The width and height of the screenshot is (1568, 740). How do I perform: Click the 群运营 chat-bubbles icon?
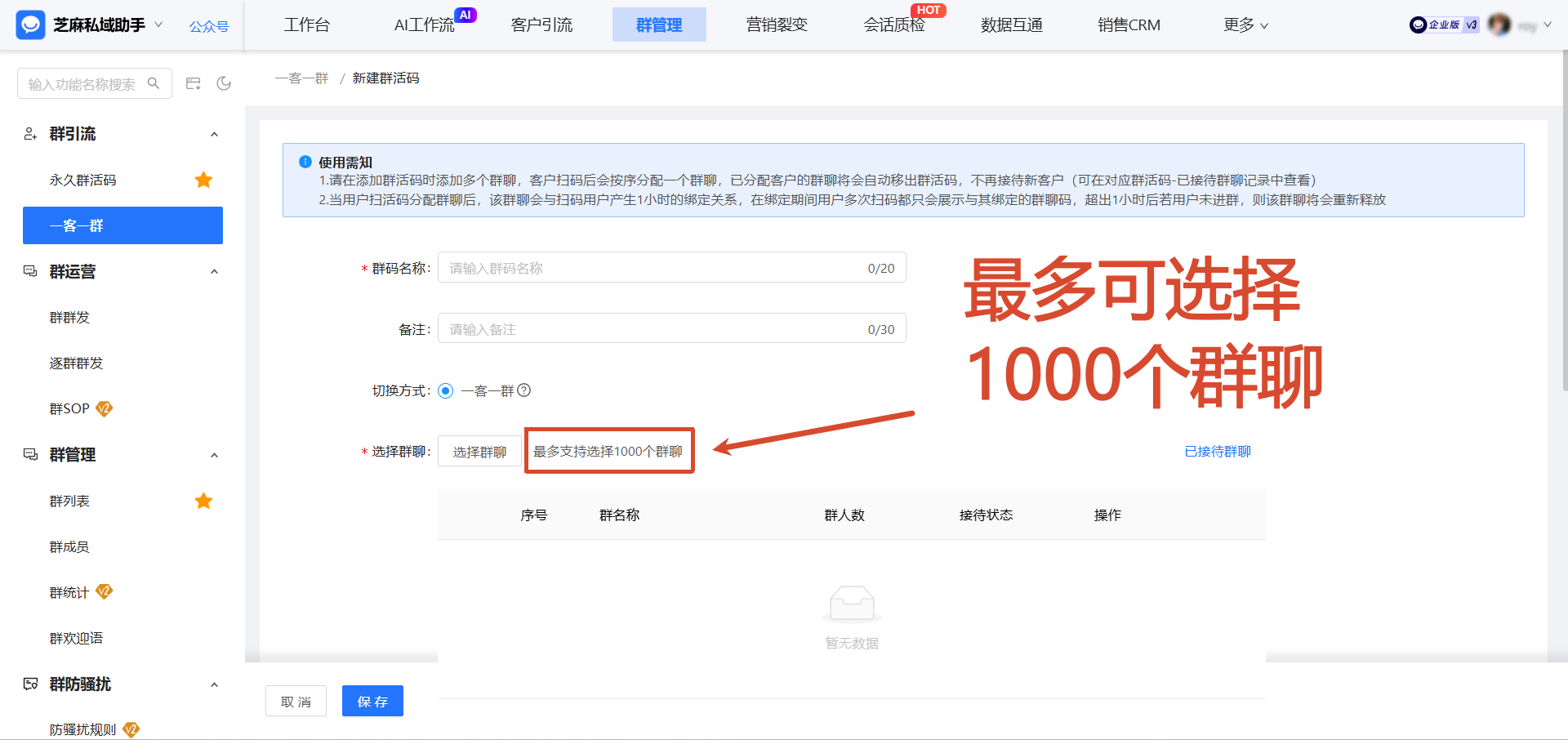[x=29, y=271]
